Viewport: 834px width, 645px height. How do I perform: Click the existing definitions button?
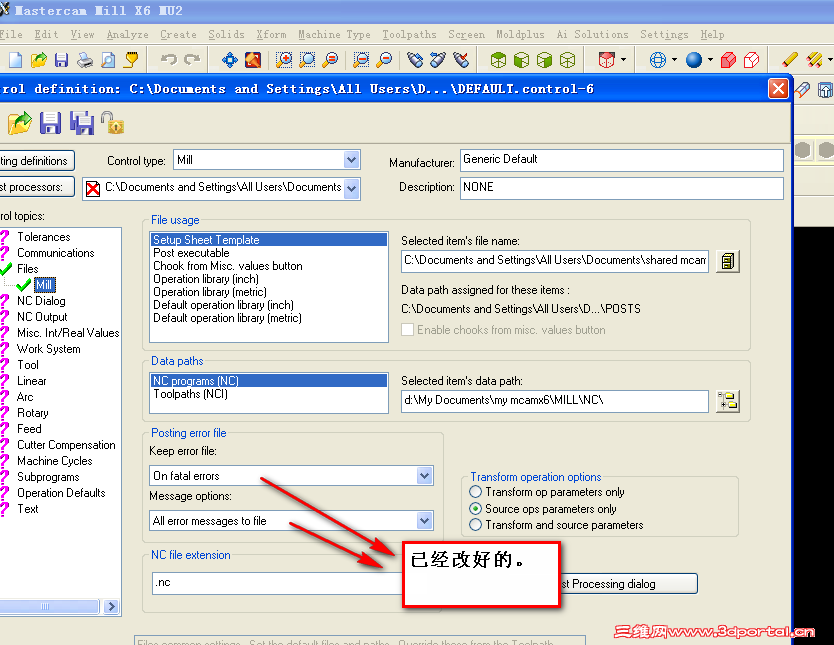pos(35,161)
